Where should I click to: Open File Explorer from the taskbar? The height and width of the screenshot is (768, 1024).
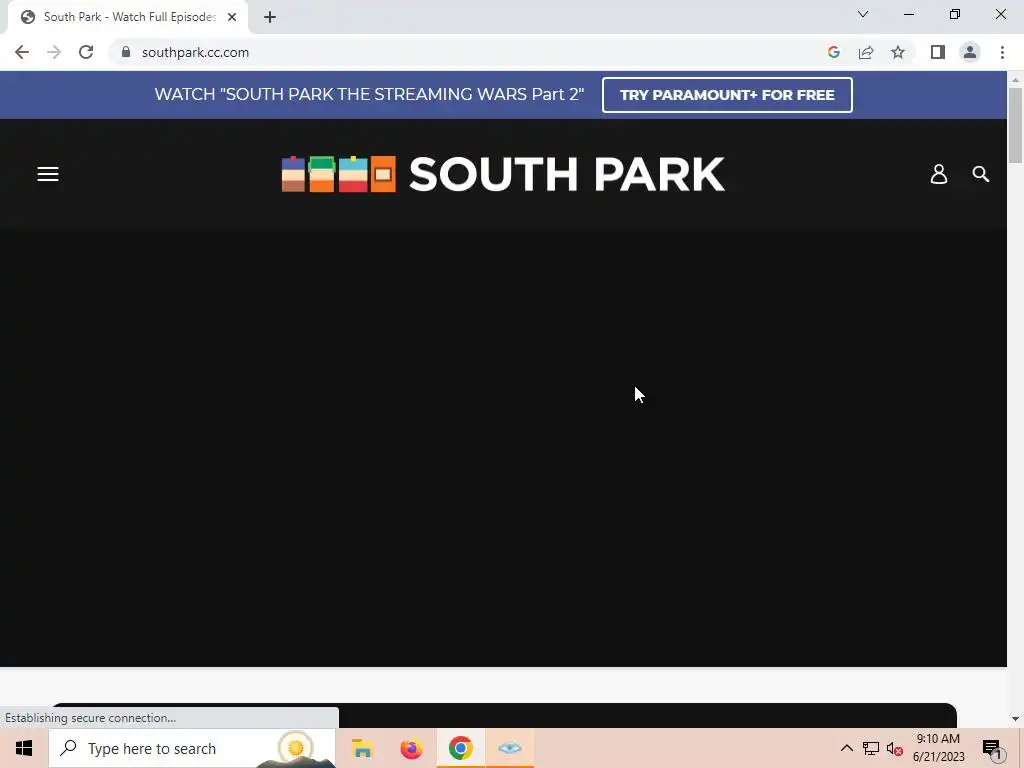click(x=362, y=748)
